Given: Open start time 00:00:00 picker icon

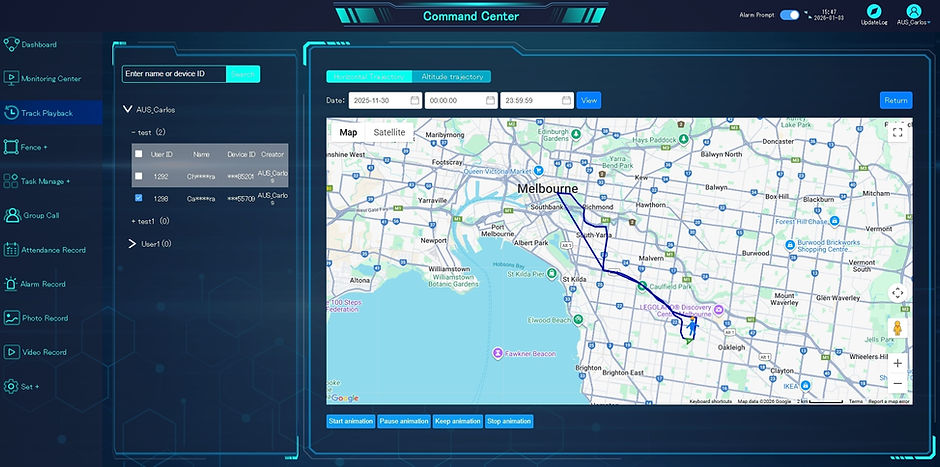Looking at the screenshot, I should coord(490,101).
